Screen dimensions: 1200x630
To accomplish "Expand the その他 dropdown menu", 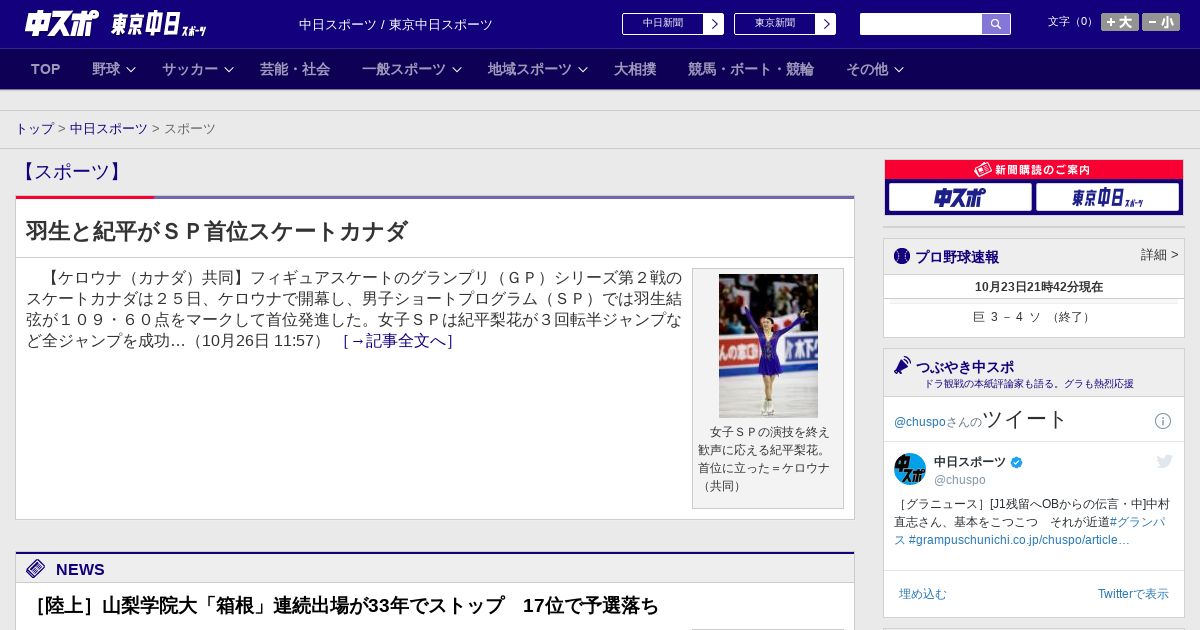I will [x=875, y=69].
